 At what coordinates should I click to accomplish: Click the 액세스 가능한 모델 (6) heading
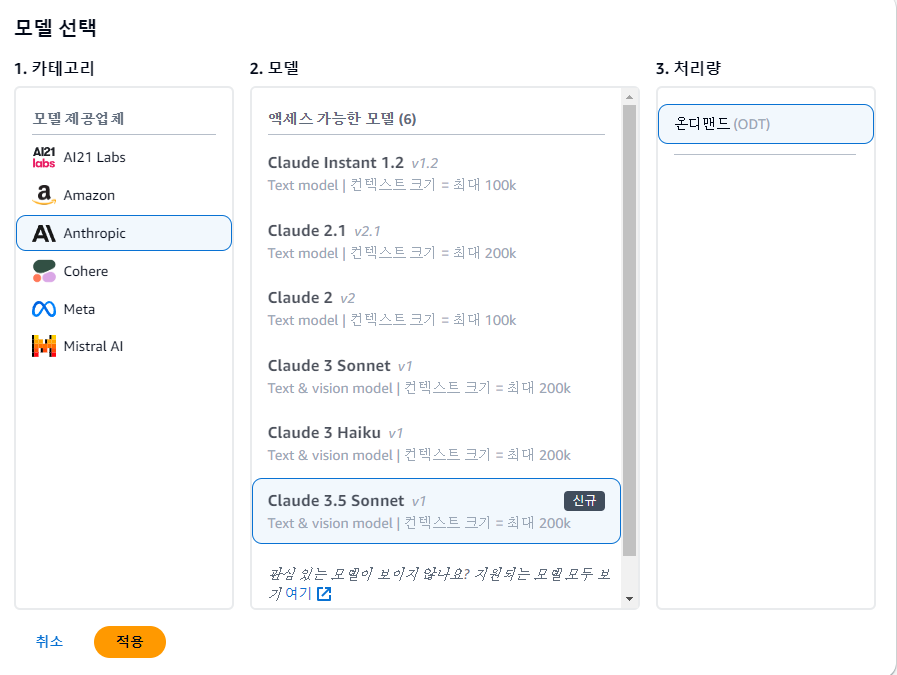[342, 118]
